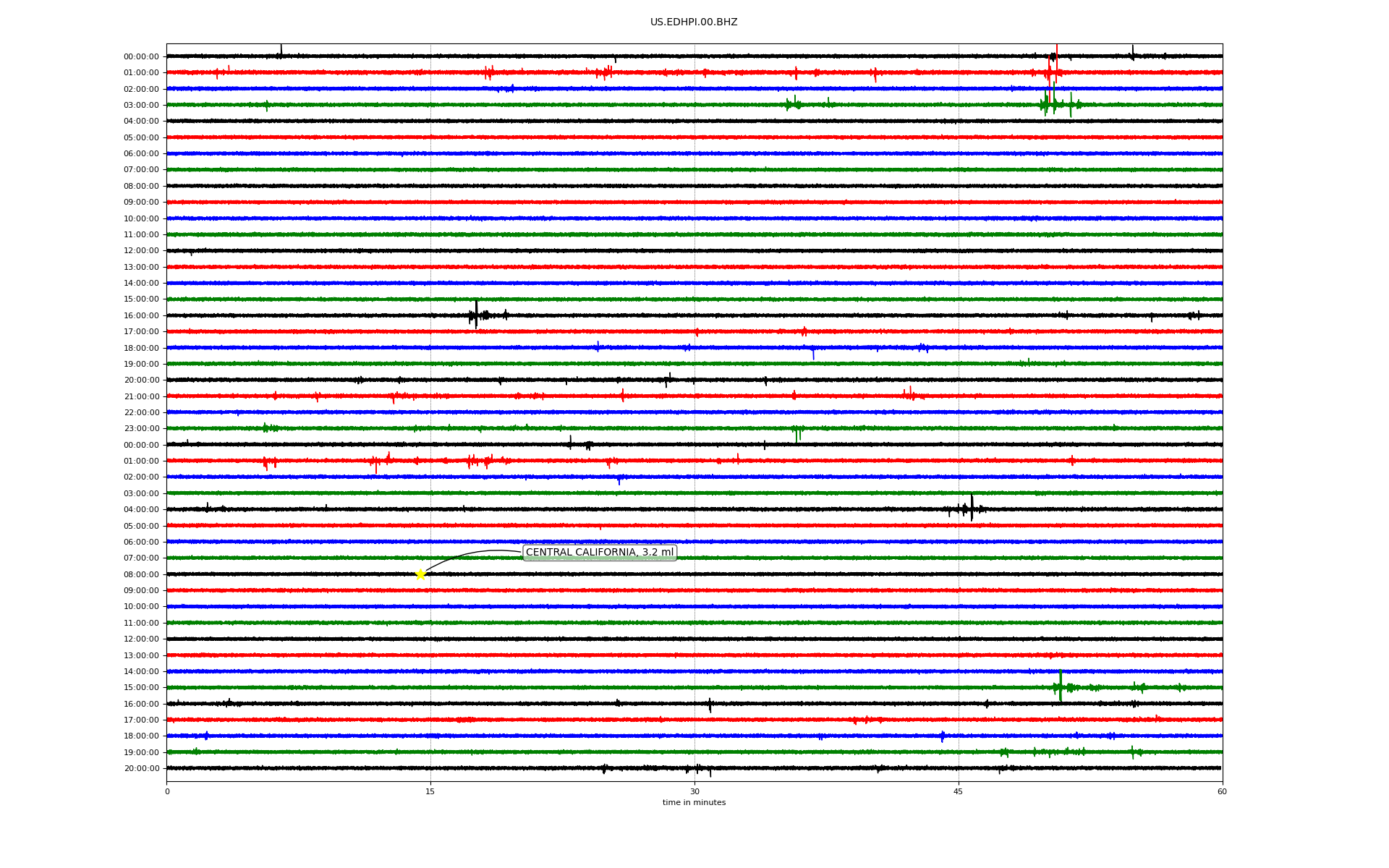The width and height of the screenshot is (1389, 868).
Task: Click the x-axis tick label 0
Action: [167, 791]
